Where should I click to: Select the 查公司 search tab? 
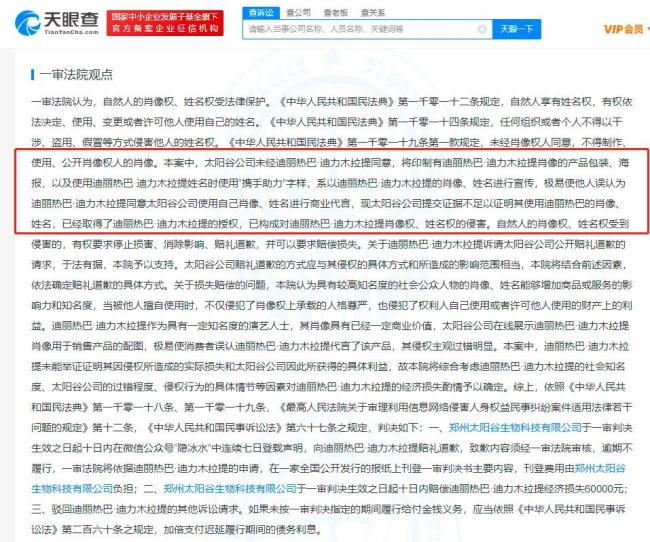(298, 10)
